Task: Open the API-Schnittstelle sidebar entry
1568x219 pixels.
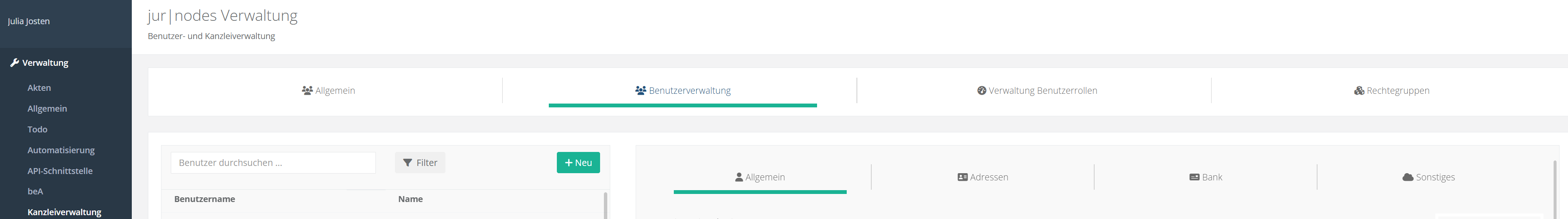Action: click(60, 171)
